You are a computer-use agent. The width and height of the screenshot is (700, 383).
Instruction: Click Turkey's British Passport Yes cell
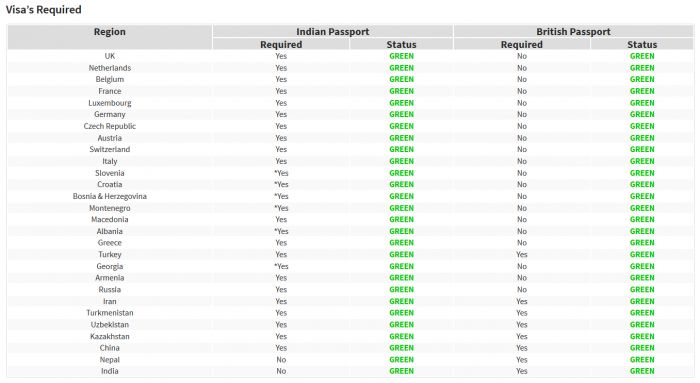521,254
